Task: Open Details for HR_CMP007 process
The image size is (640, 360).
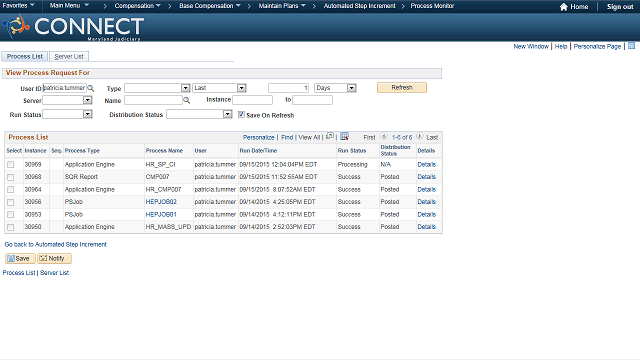Action: tap(427, 189)
